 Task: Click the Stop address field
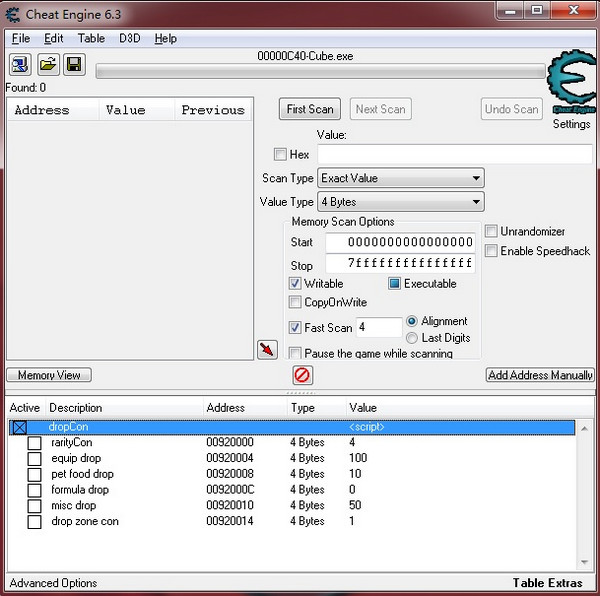tap(400, 263)
